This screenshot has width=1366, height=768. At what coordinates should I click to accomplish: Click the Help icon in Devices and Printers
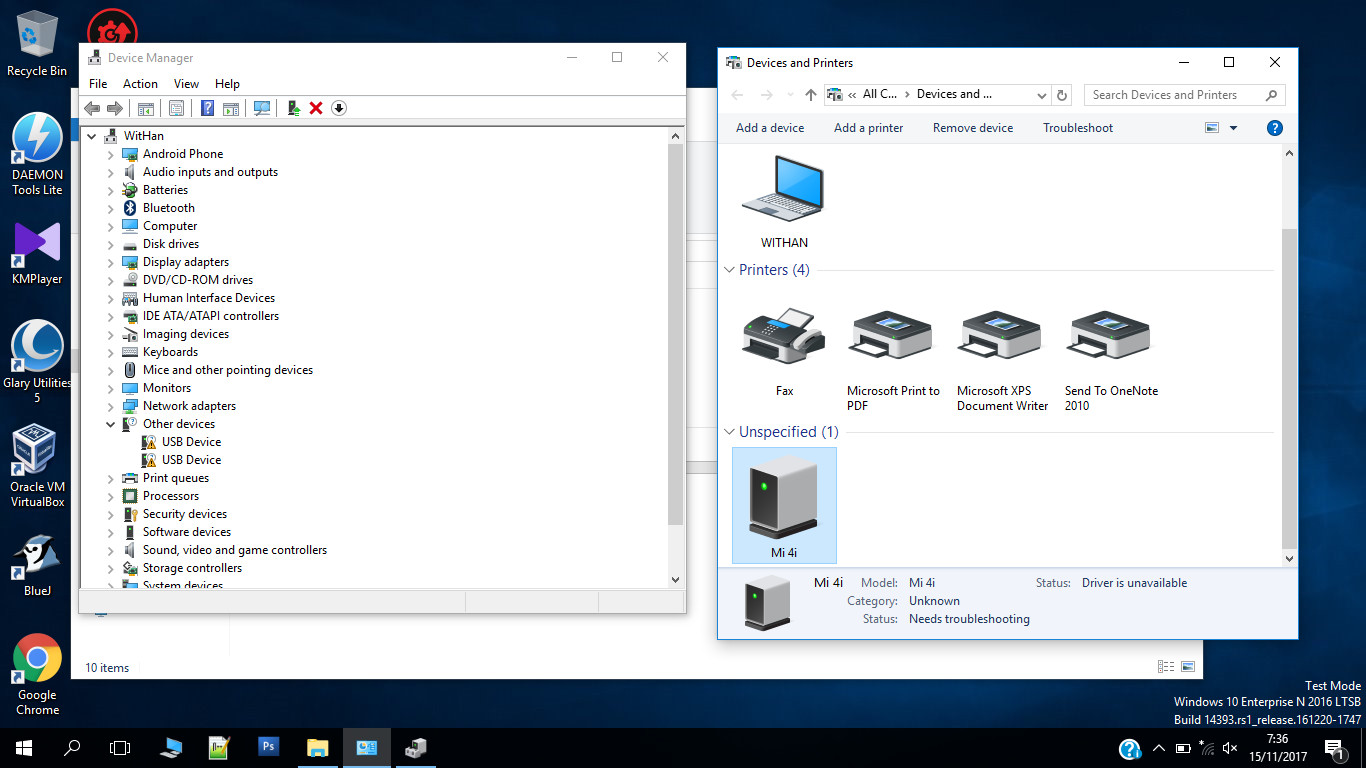(x=1275, y=128)
